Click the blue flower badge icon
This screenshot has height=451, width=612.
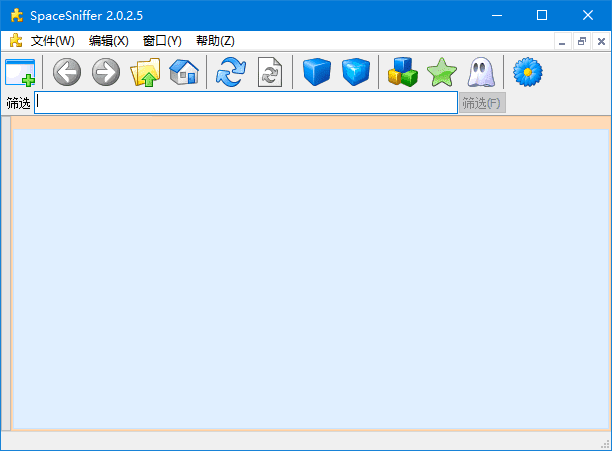(x=527, y=73)
